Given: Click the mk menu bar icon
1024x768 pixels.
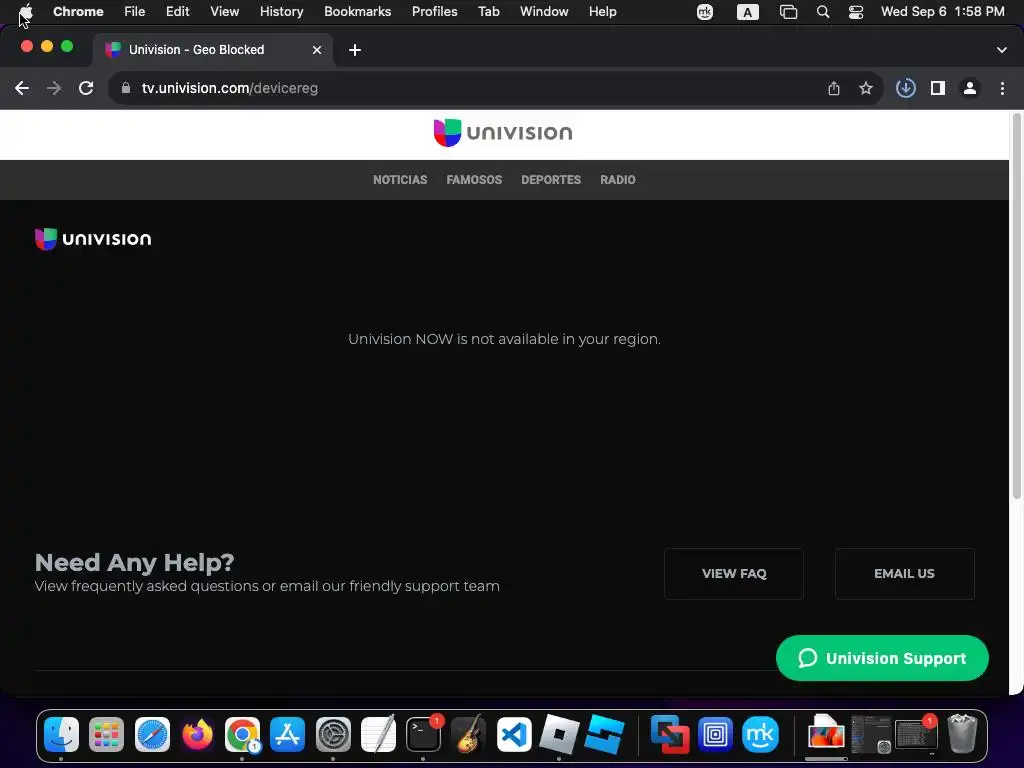Looking at the screenshot, I should click(x=705, y=12).
